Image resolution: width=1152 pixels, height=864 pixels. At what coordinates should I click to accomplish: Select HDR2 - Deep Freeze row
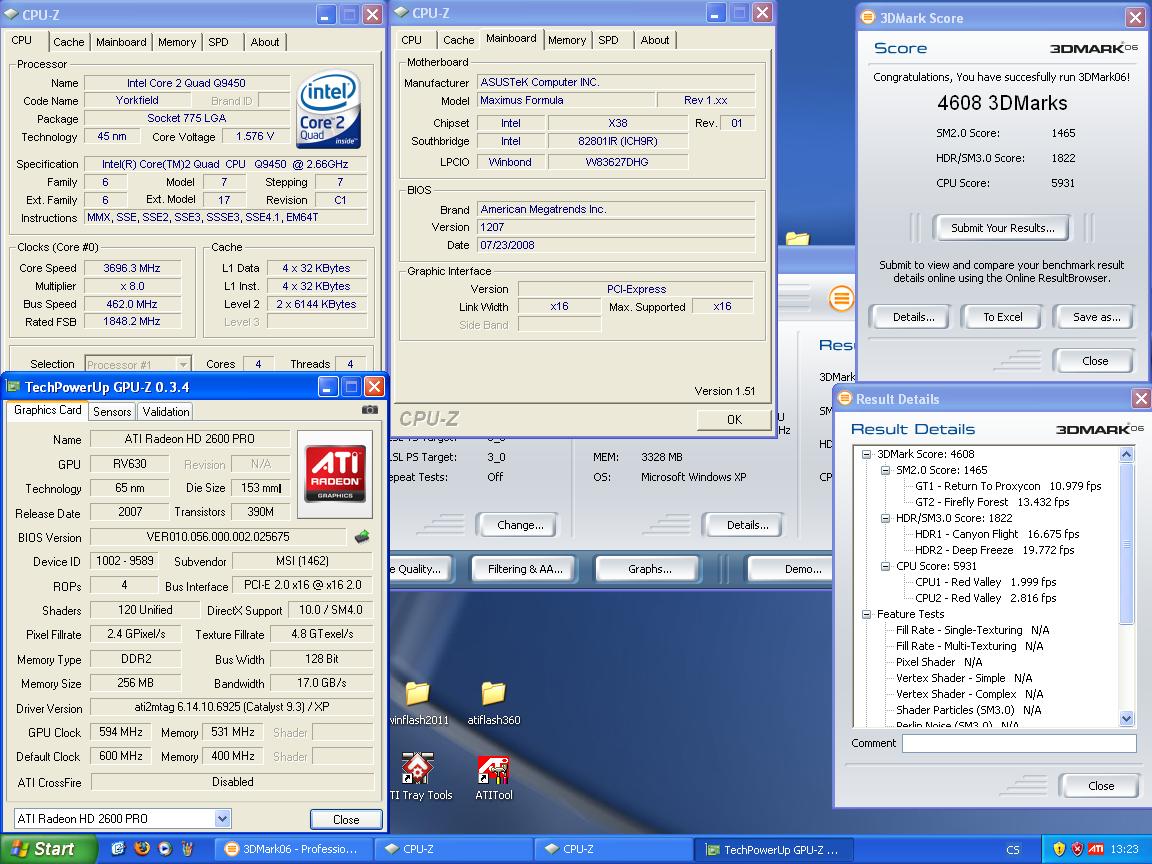pos(994,550)
